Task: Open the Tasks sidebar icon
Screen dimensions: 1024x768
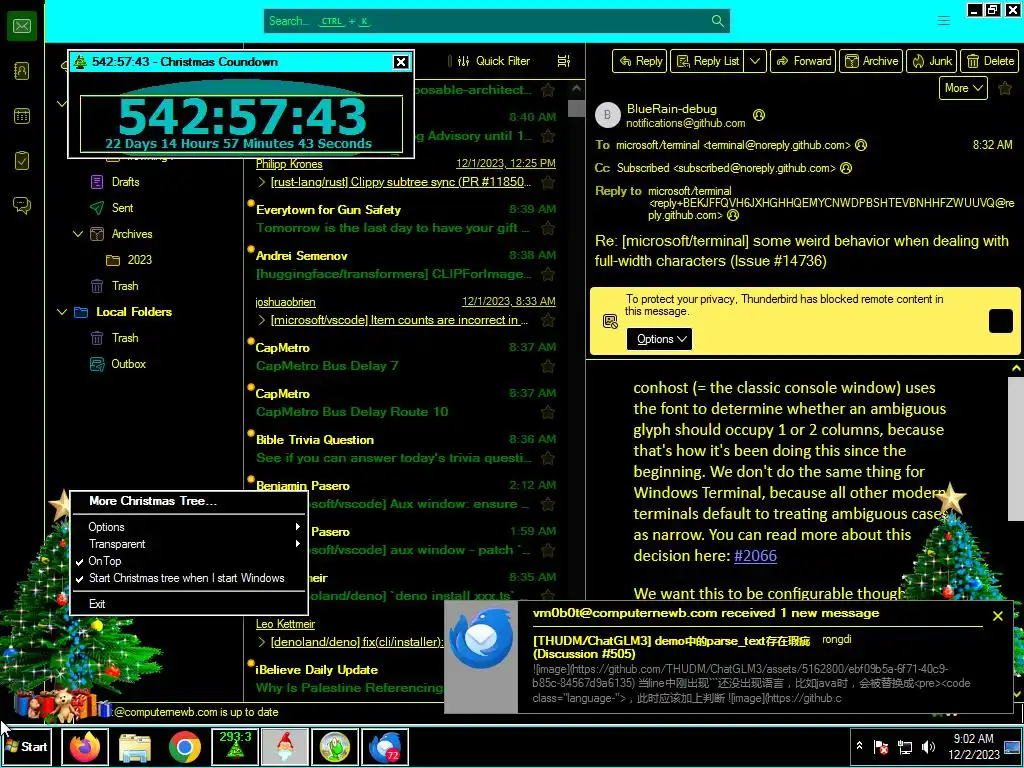Action: (22, 161)
